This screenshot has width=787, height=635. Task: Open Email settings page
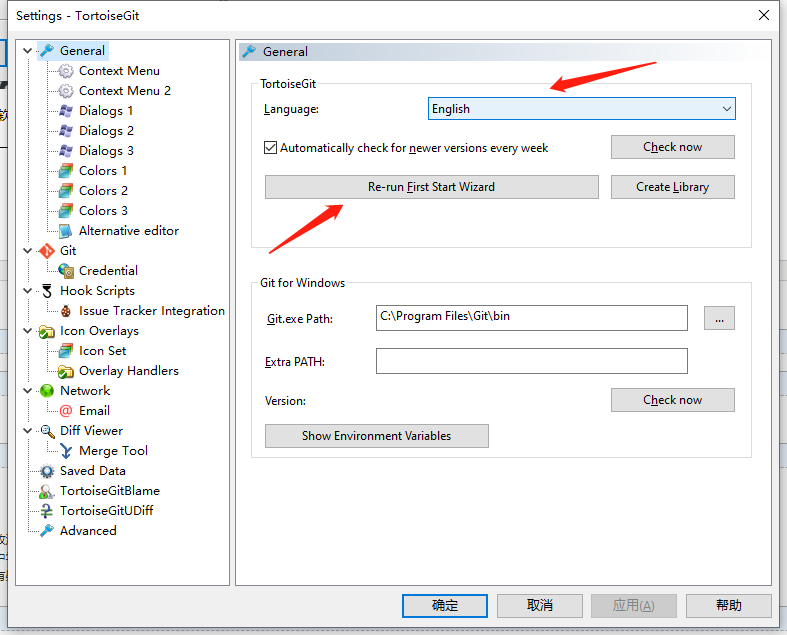click(x=94, y=411)
